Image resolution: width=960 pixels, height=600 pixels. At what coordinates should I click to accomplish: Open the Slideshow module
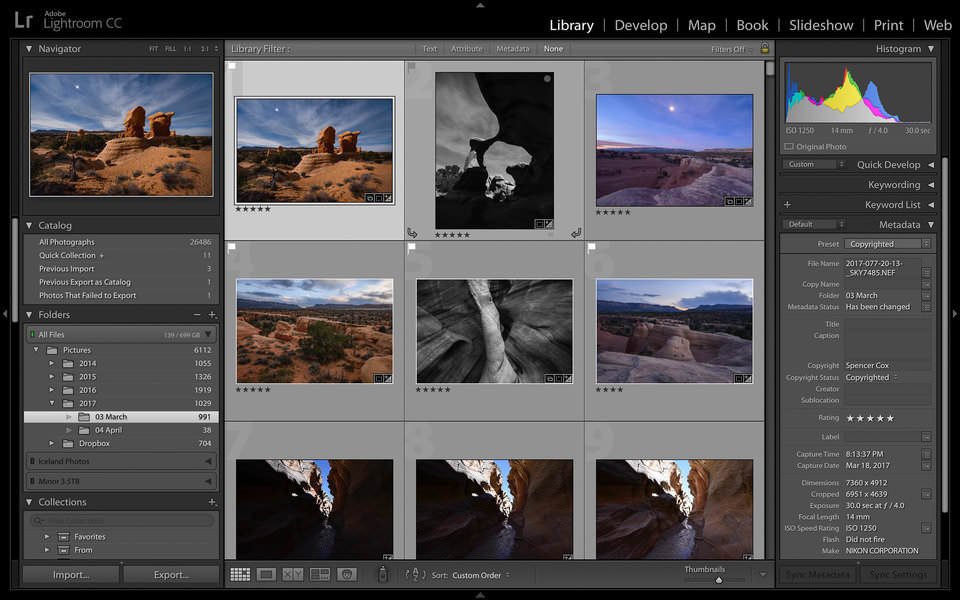click(x=820, y=25)
